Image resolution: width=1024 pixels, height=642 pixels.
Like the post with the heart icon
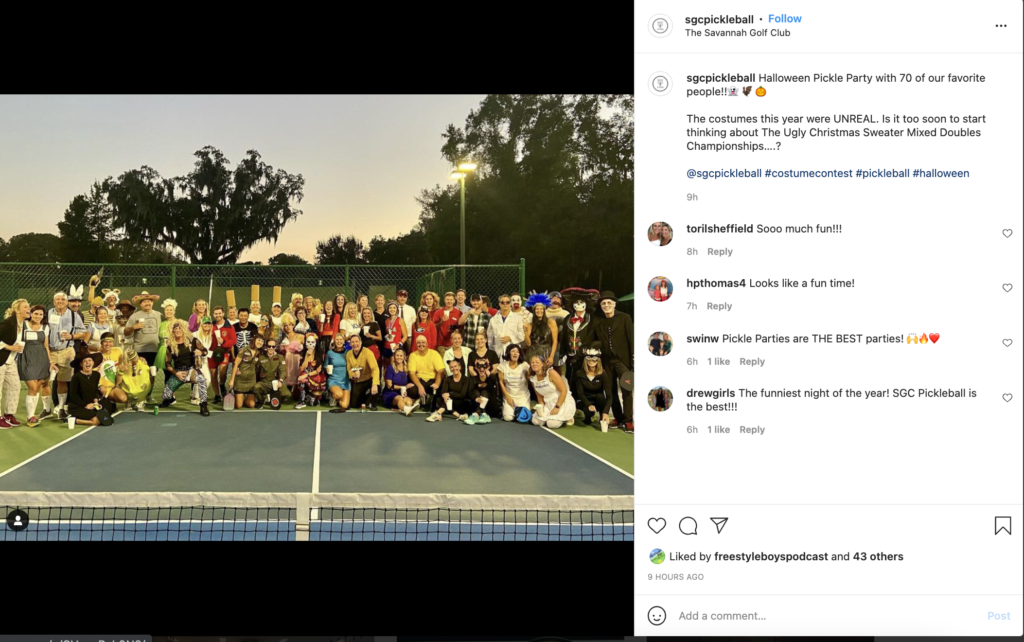tap(656, 526)
